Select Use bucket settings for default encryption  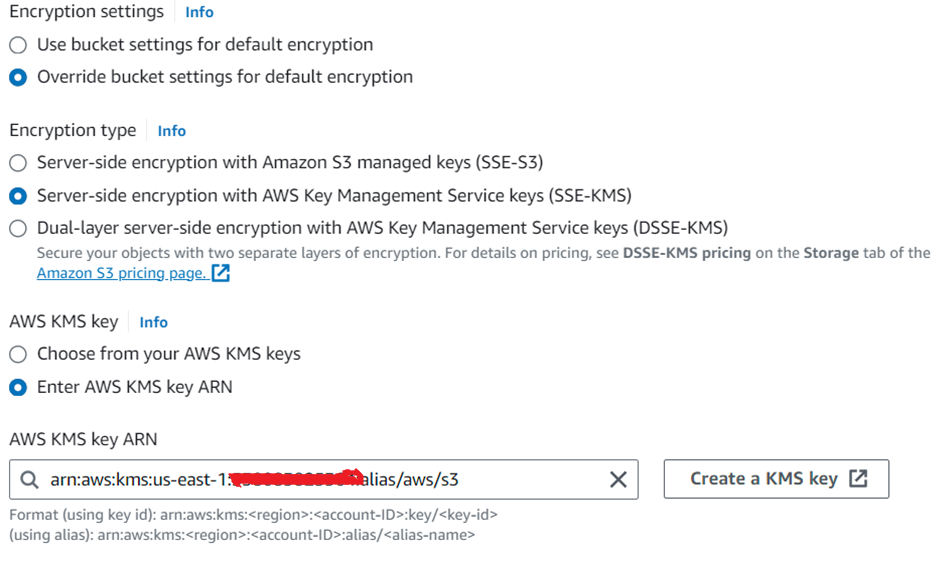(x=18, y=45)
